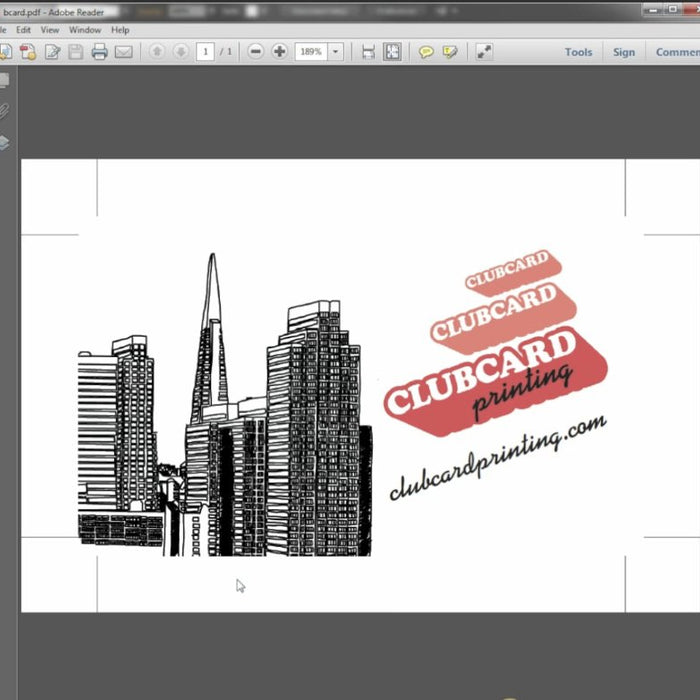
Task: Toggle scrolling fit-to-width mode
Action: click(x=368, y=52)
